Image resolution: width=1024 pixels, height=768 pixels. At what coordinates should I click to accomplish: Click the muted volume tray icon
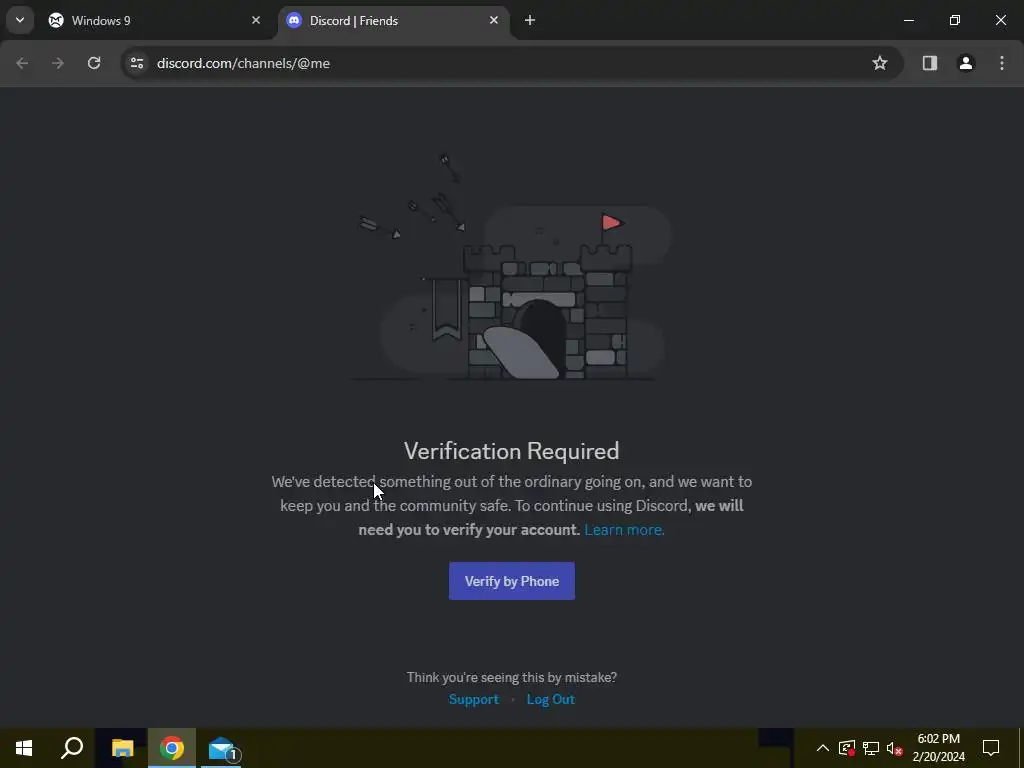point(895,748)
